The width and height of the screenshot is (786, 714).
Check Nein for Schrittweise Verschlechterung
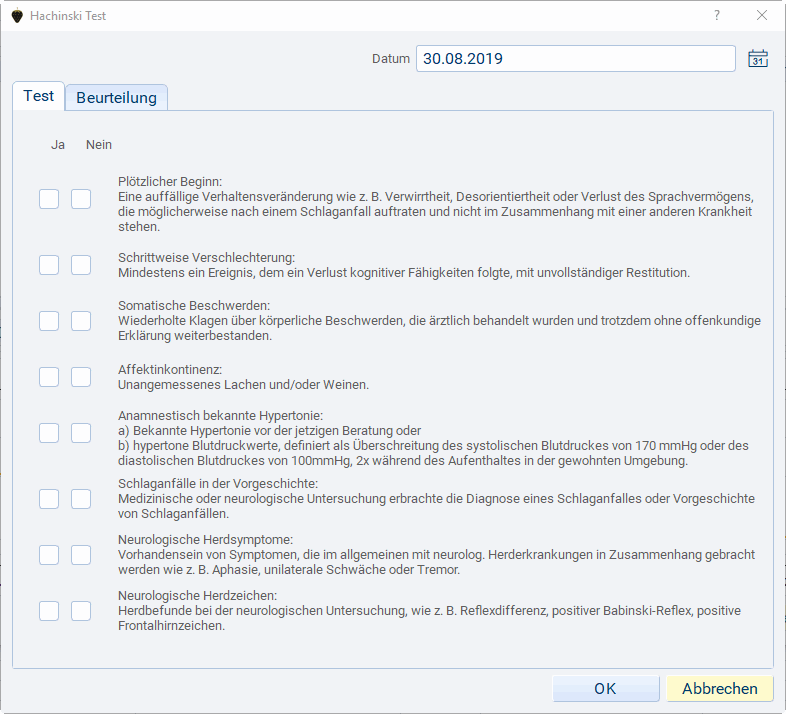81,265
